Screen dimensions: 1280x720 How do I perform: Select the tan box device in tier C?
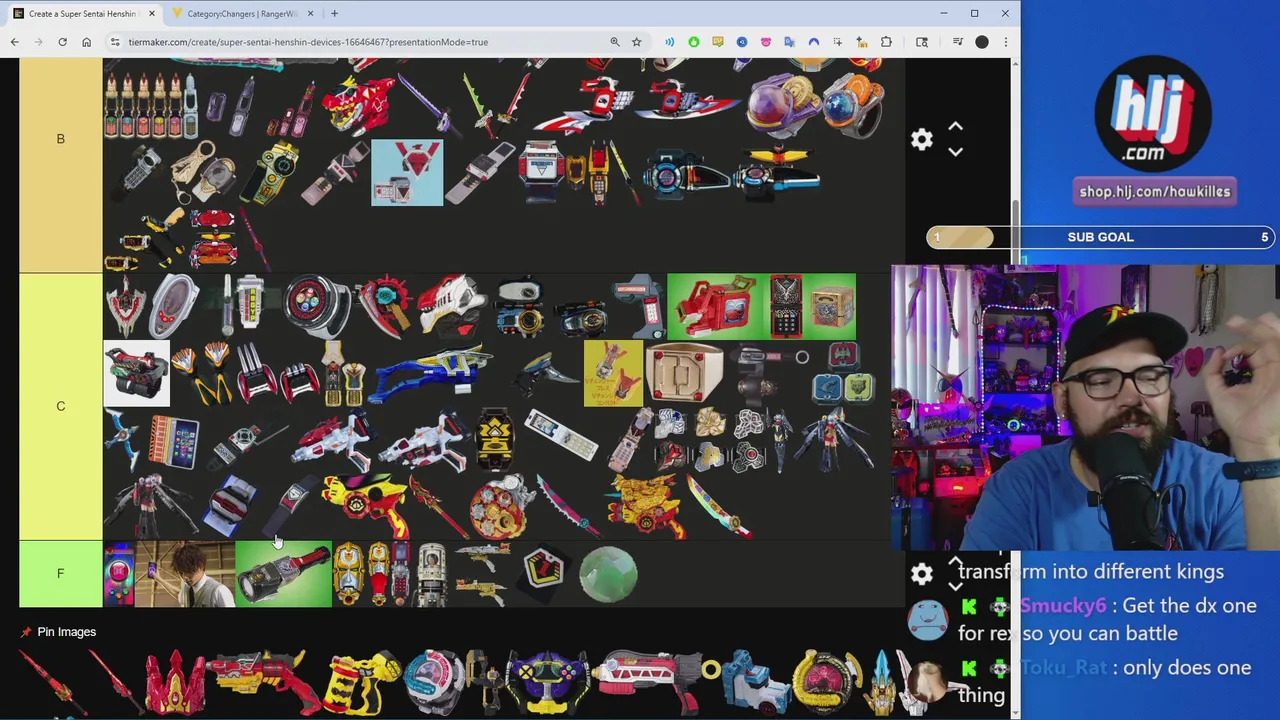point(685,373)
